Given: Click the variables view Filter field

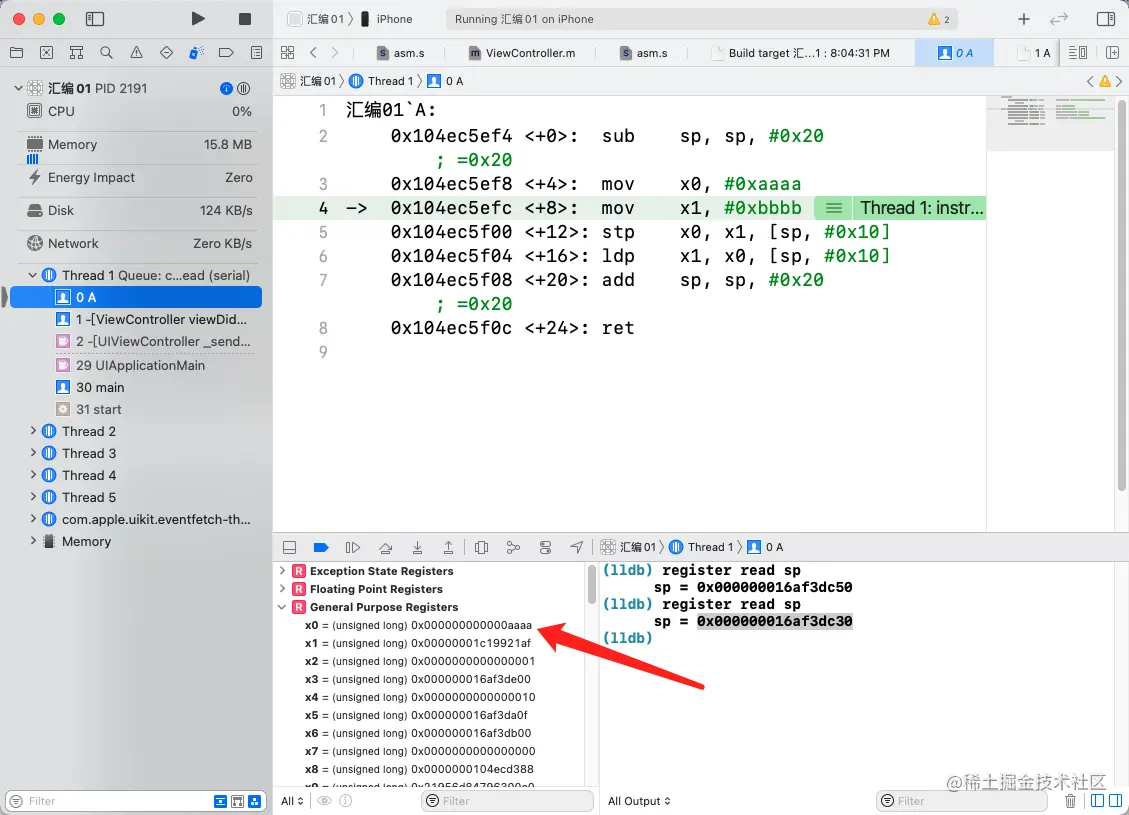Looking at the screenshot, I should (508, 801).
